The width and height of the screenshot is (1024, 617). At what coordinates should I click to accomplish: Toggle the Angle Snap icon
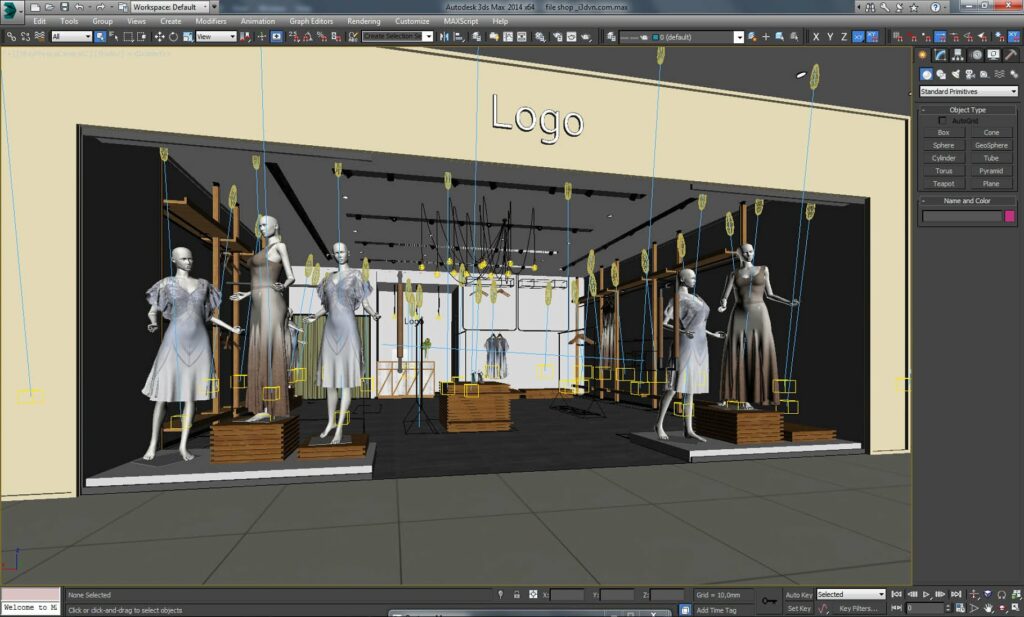308,37
